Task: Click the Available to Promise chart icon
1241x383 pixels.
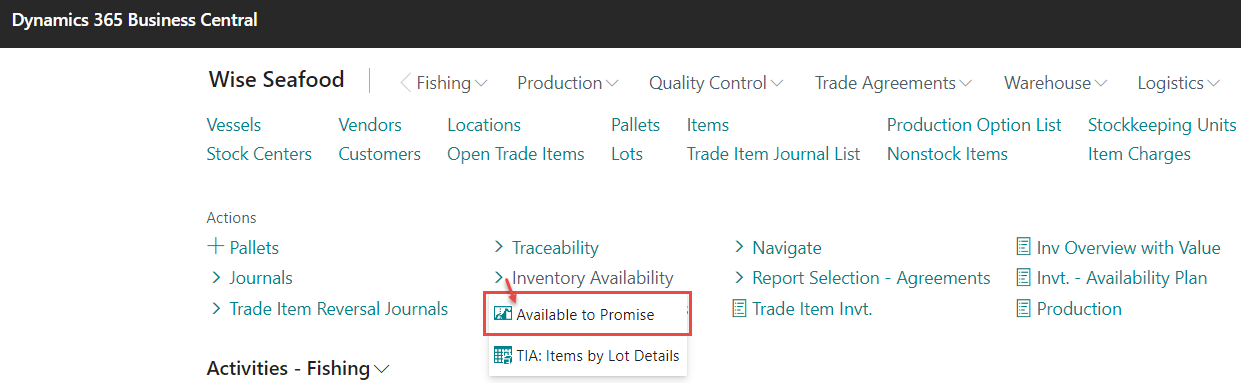Action: pos(503,314)
